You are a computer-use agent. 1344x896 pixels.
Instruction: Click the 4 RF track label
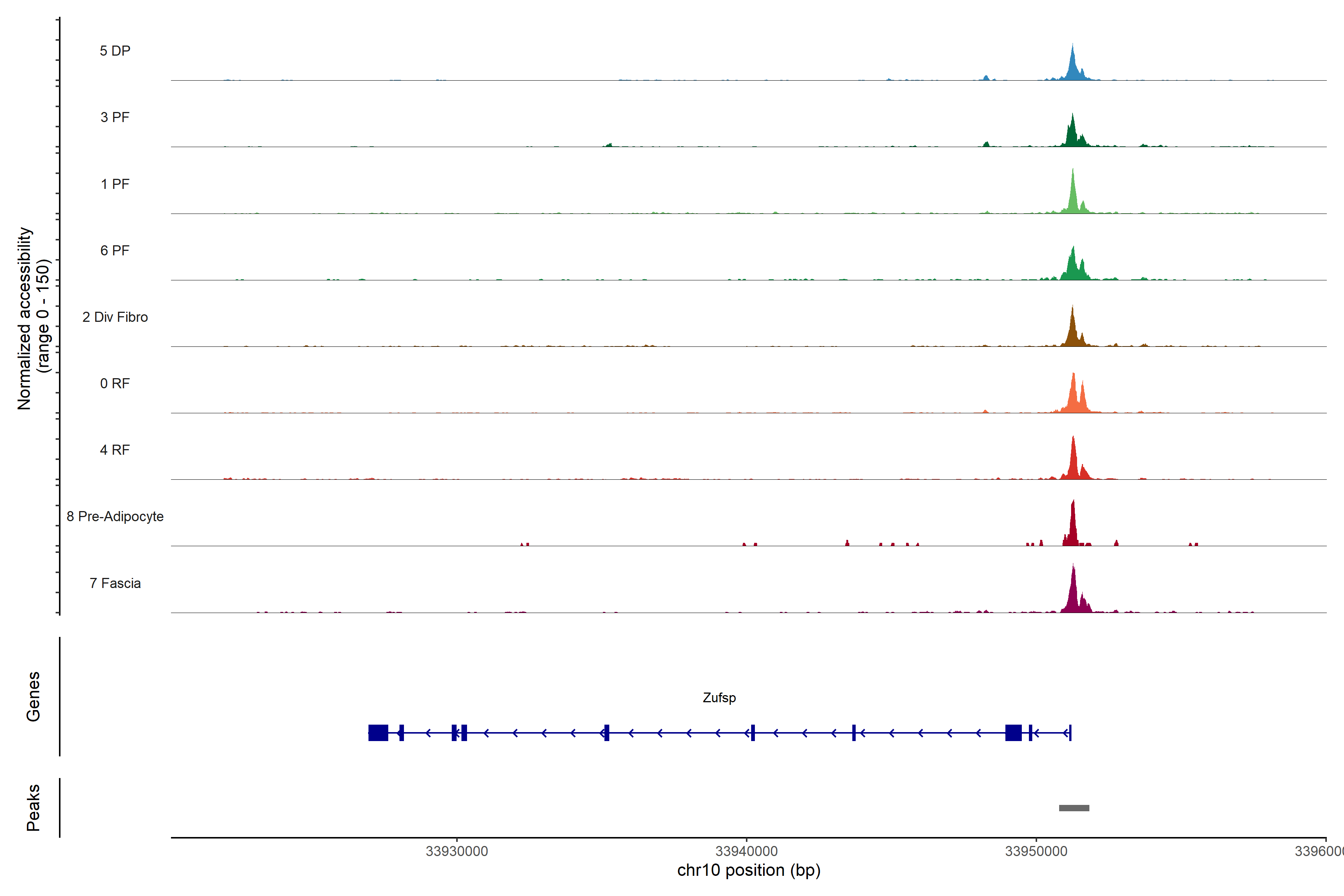(115, 450)
